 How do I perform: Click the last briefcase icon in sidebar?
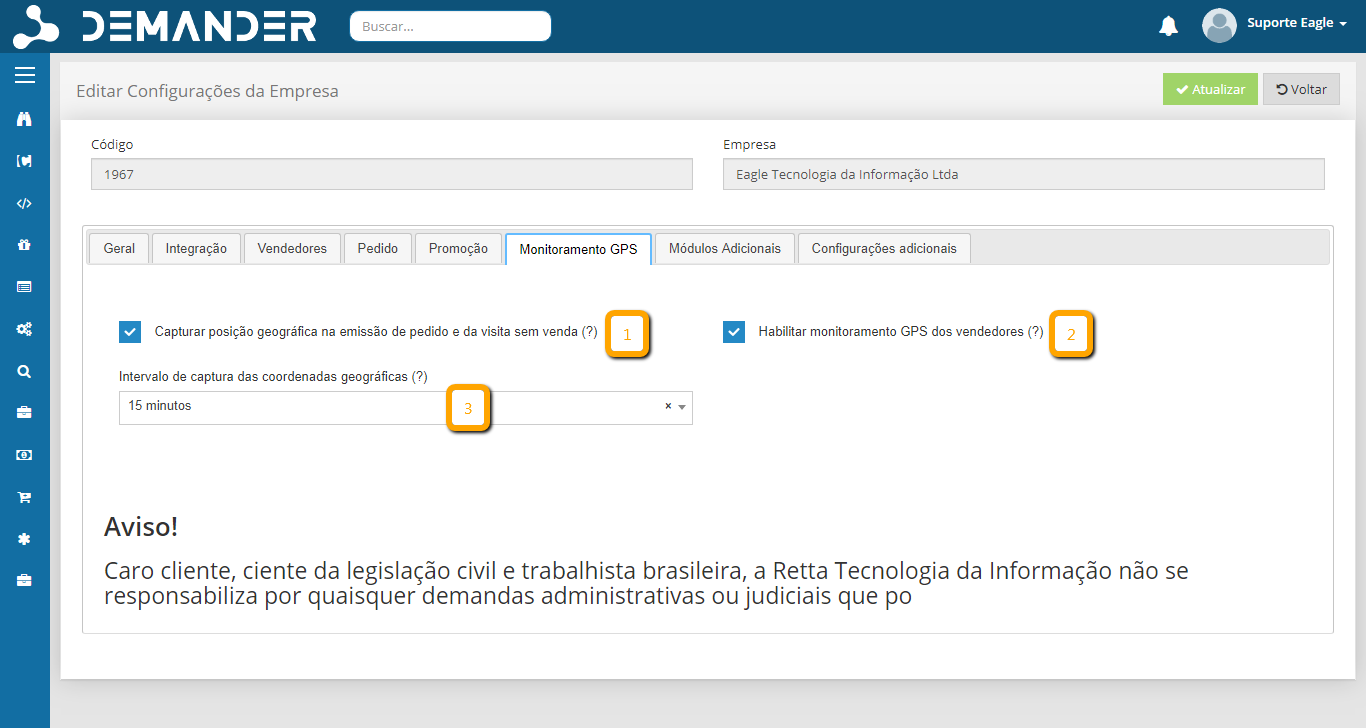pyautogui.click(x=25, y=580)
